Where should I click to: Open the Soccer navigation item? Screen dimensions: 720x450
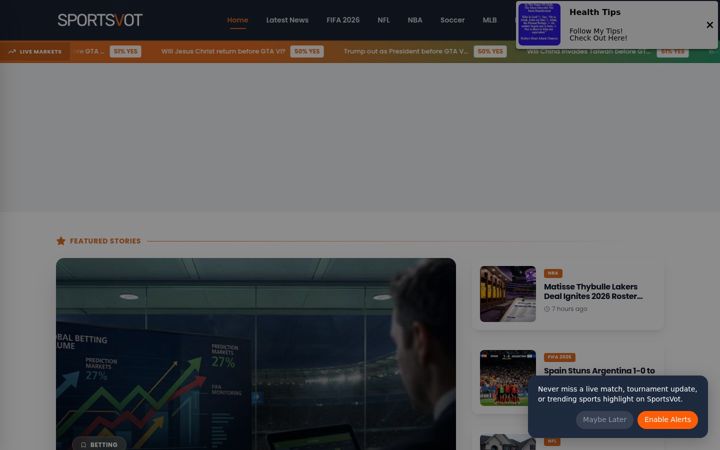click(x=452, y=20)
